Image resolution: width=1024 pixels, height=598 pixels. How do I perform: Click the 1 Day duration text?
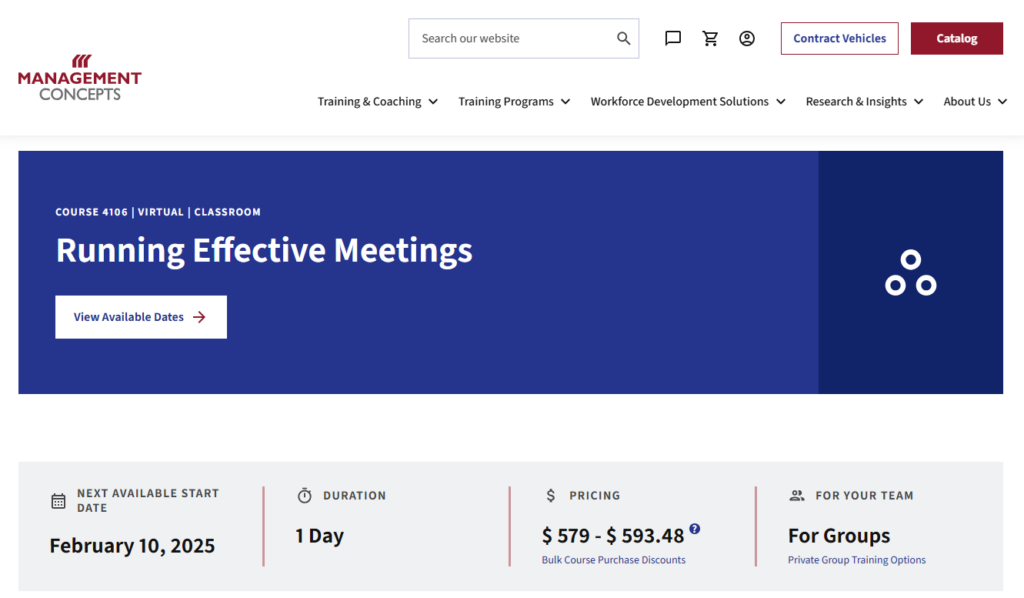pyautogui.click(x=319, y=536)
